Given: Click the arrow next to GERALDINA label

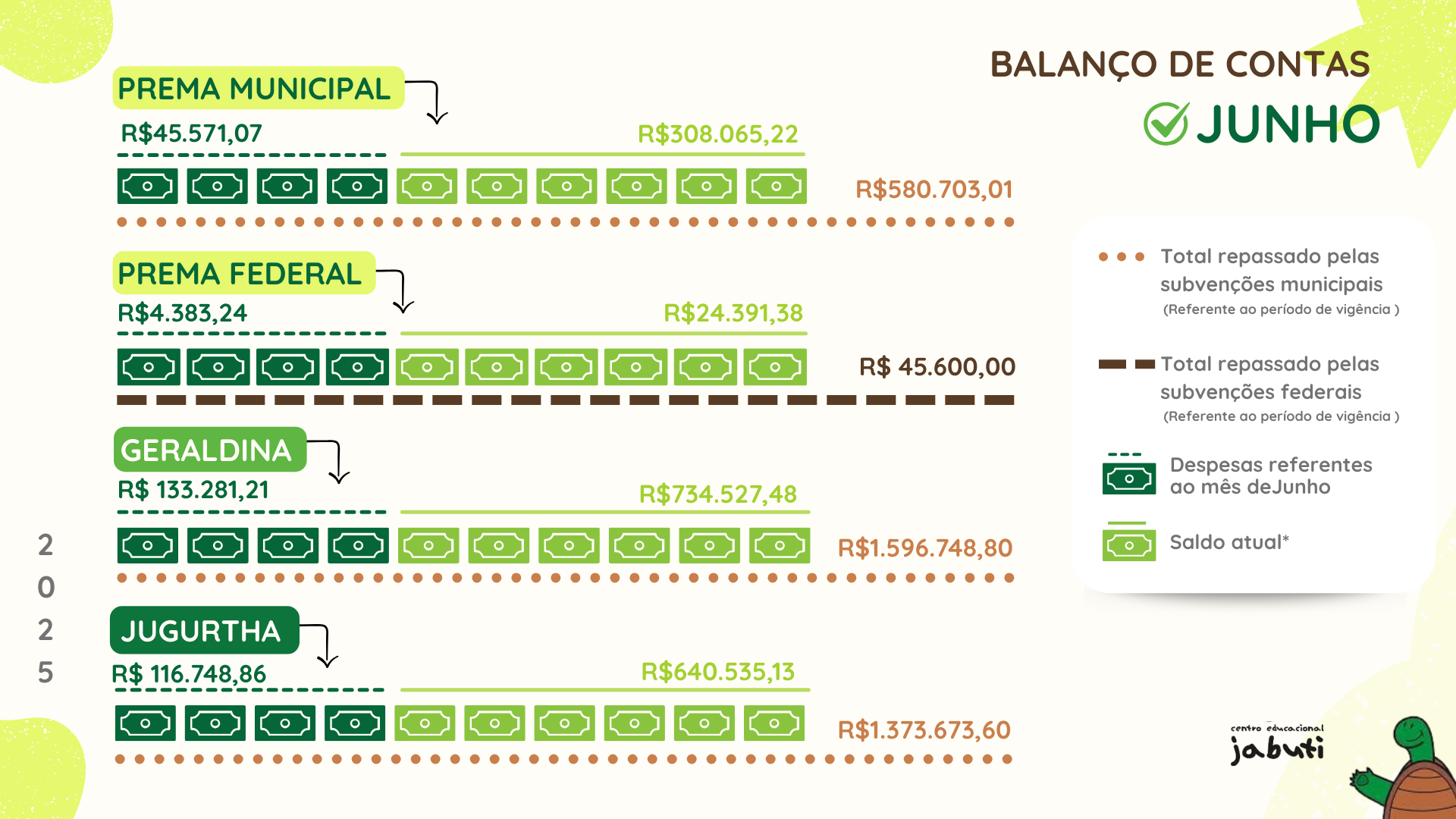Looking at the screenshot, I should pos(335,461).
